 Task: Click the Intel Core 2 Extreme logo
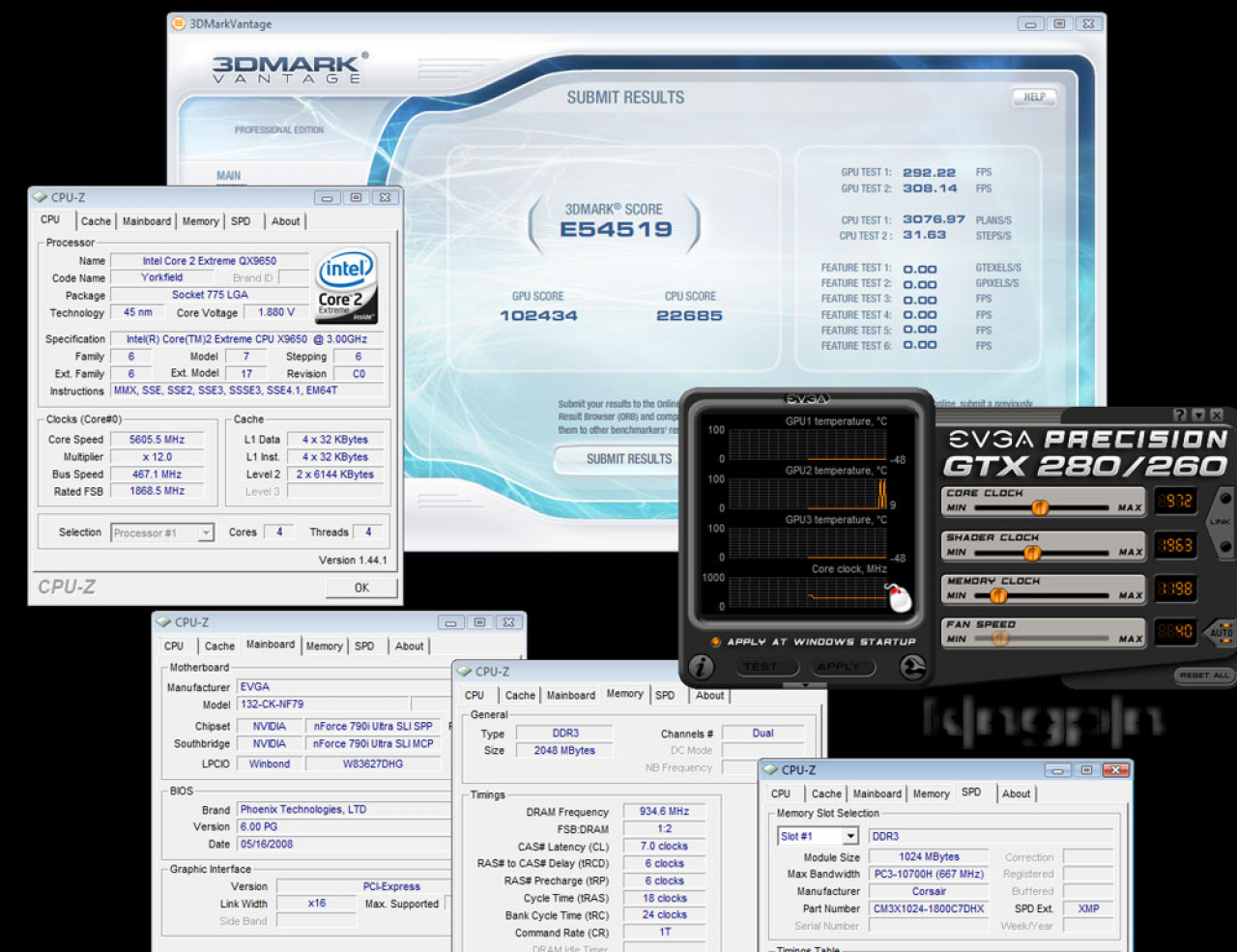tap(346, 288)
